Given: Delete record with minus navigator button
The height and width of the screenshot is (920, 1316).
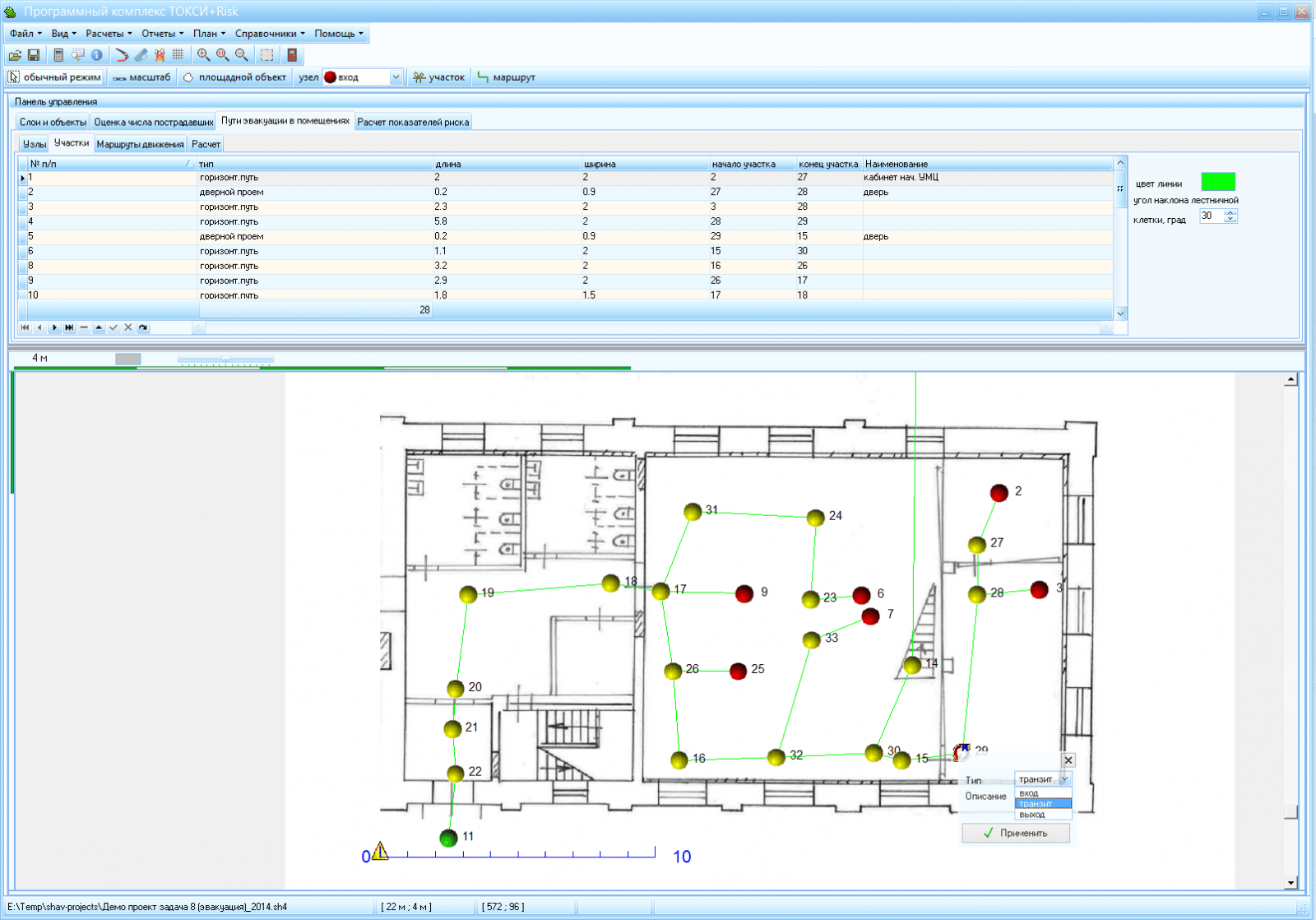Looking at the screenshot, I should [84, 328].
